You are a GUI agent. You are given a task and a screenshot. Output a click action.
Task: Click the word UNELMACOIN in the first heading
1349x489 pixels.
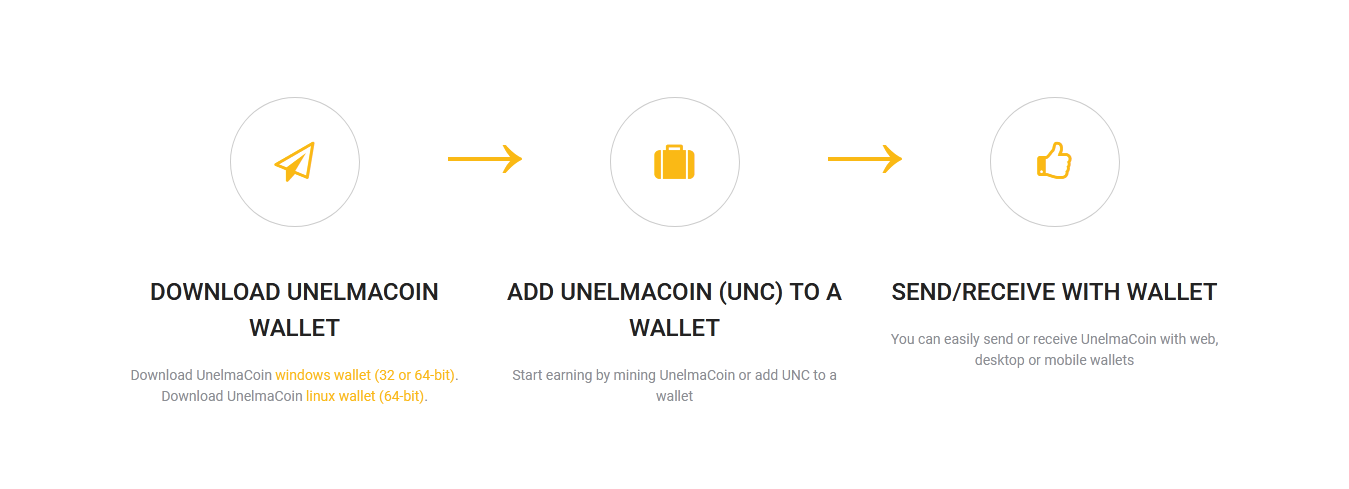click(363, 292)
